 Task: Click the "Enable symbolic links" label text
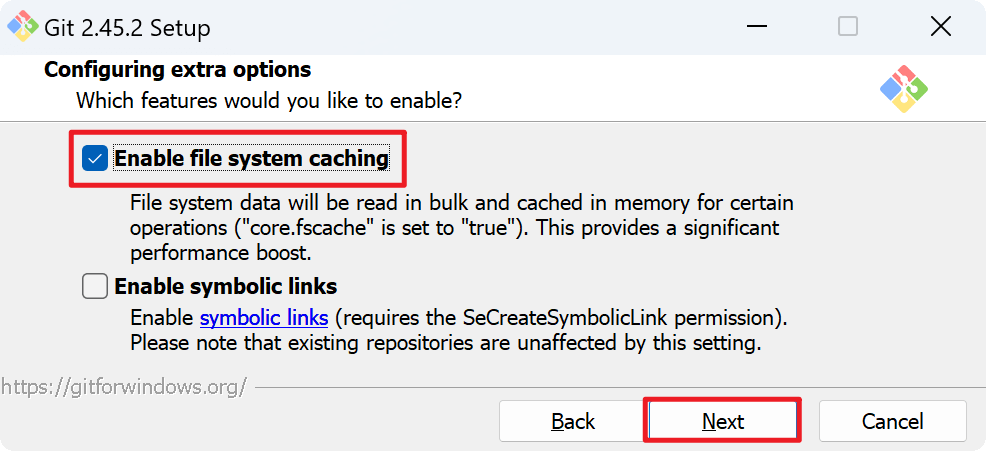(226, 287)
